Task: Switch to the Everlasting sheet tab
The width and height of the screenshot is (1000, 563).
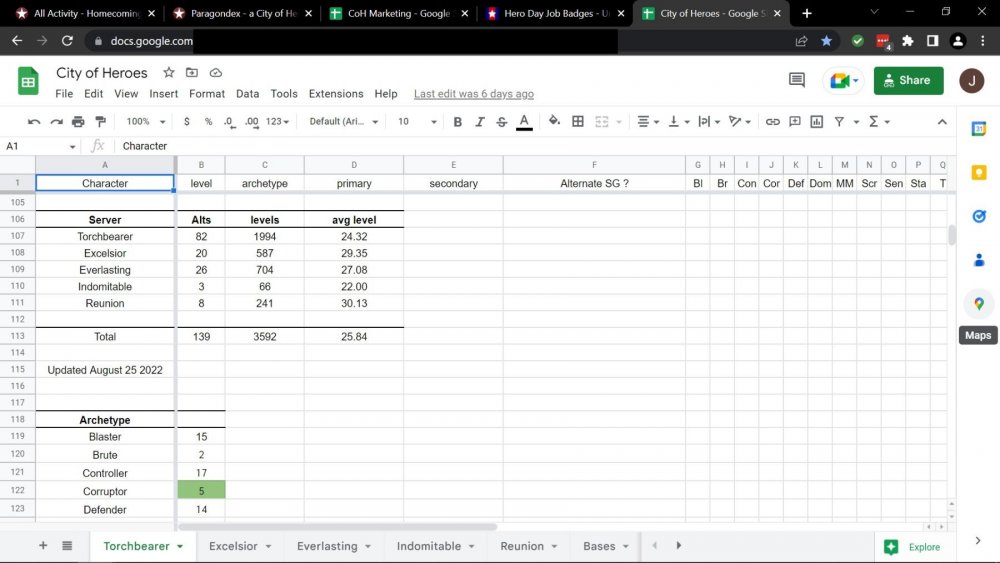Action: pyautogui.click(x=326, y=546)
